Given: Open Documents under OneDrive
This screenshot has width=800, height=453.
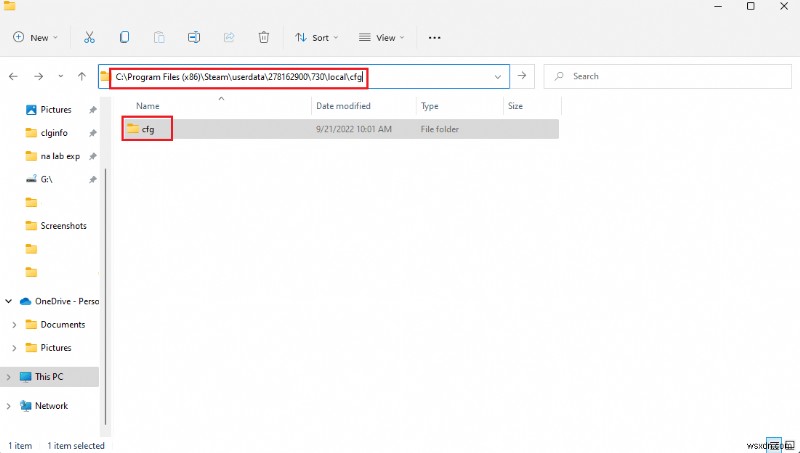Looking at the screenshot, I should (x=62, y=324).
